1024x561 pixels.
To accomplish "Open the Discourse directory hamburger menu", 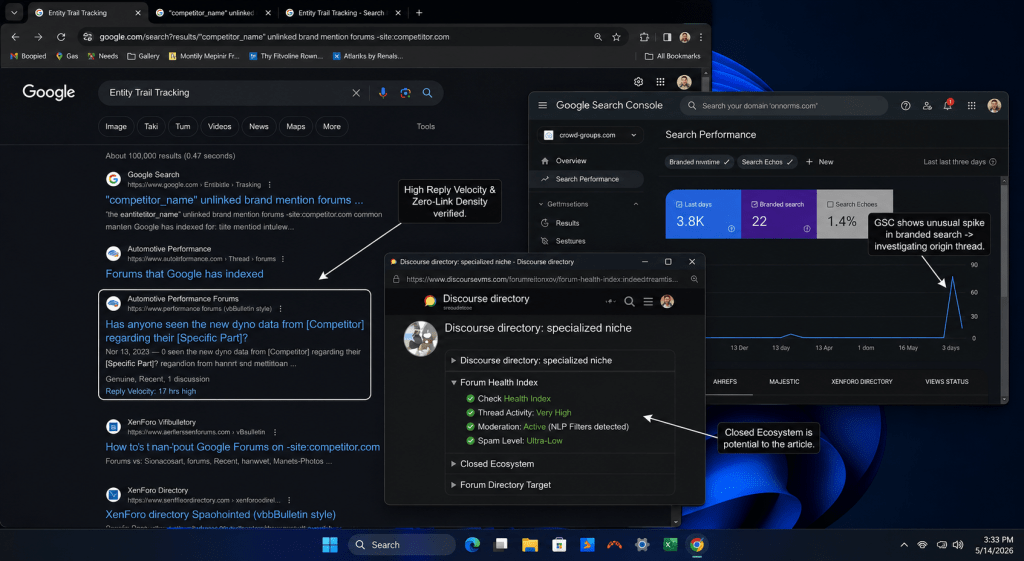I will click(648, 301).
